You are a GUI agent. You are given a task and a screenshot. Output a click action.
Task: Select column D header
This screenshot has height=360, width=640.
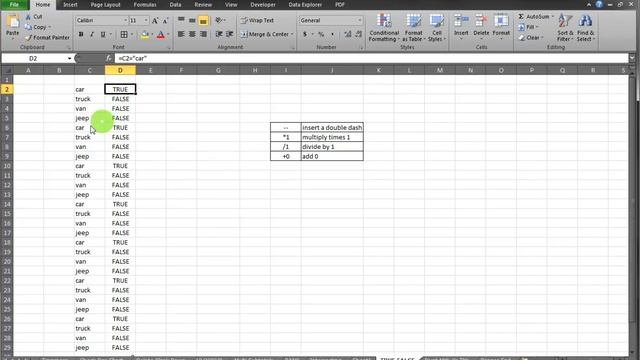[x=120, y=71]
